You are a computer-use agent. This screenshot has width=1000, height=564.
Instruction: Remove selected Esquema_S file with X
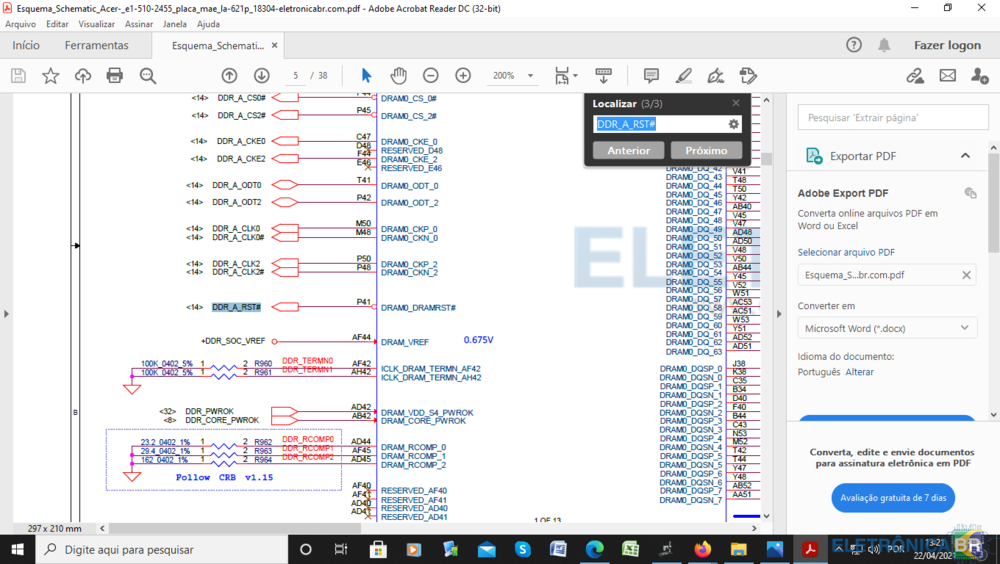coord(966,275)
